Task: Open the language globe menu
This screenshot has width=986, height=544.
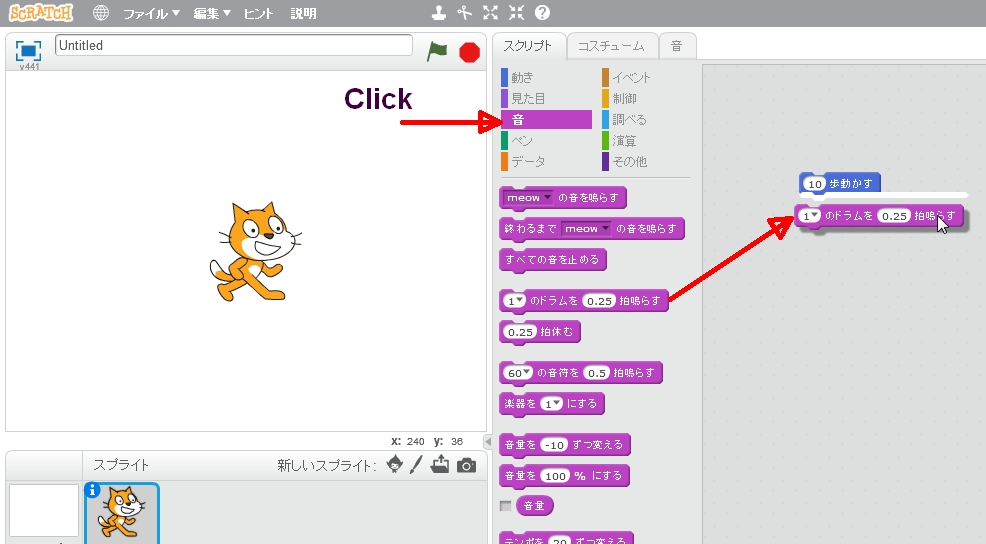Action: 101,13
